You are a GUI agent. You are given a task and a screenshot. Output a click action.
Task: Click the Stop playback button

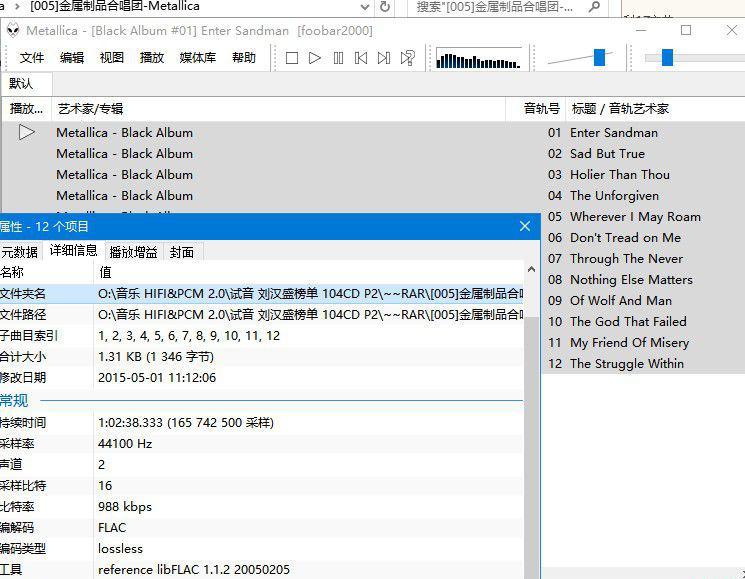292,58
